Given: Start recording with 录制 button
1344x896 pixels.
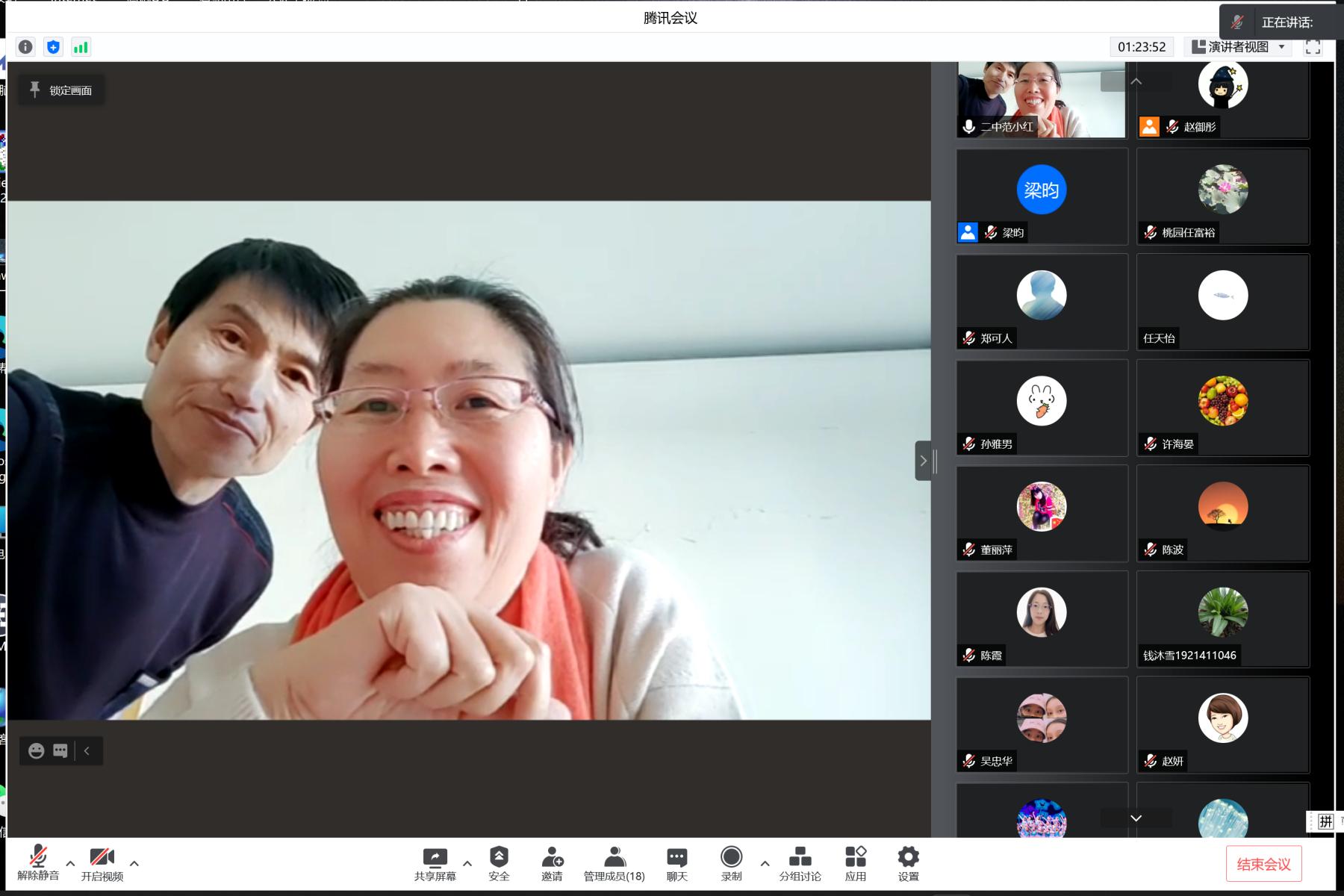Looking at the screenshot, I should [x=731, y=863].
